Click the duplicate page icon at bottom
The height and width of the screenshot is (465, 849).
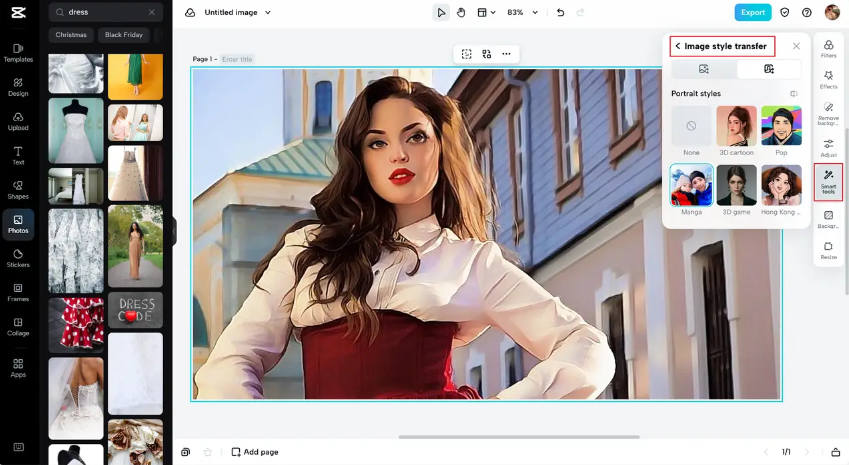186,452
